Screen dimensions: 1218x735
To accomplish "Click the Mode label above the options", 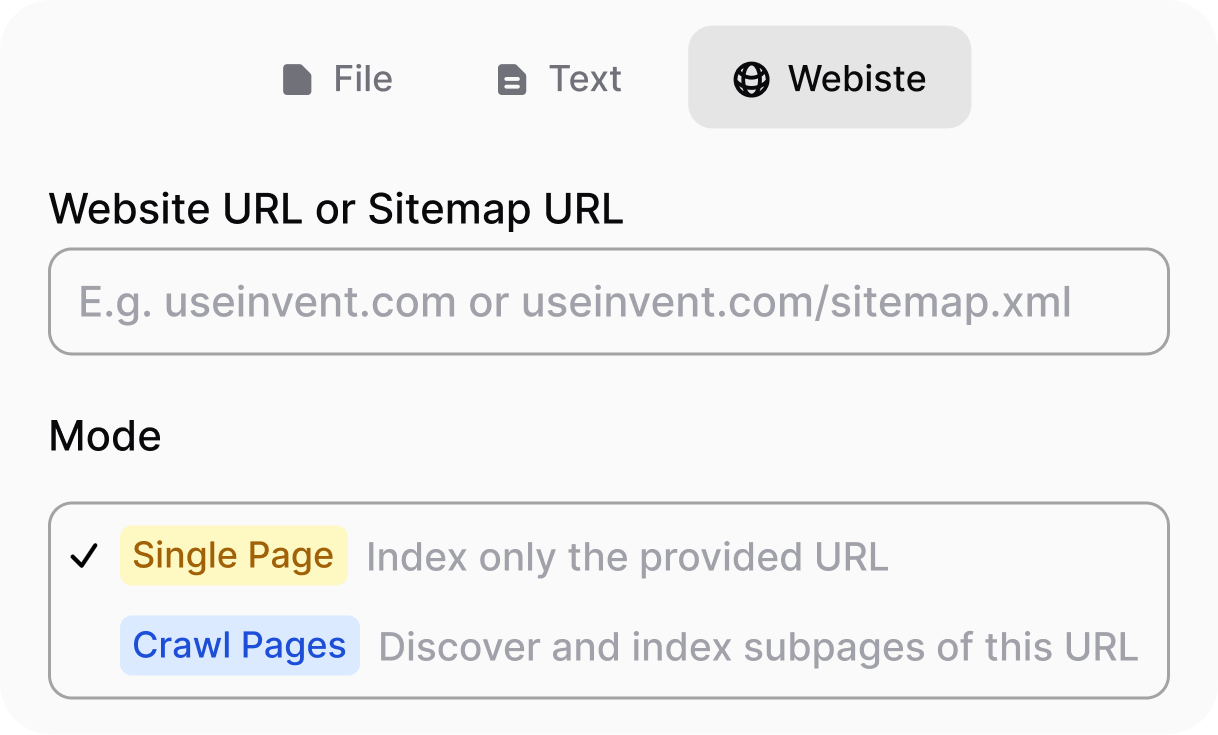I will click(x=105, y=436).
